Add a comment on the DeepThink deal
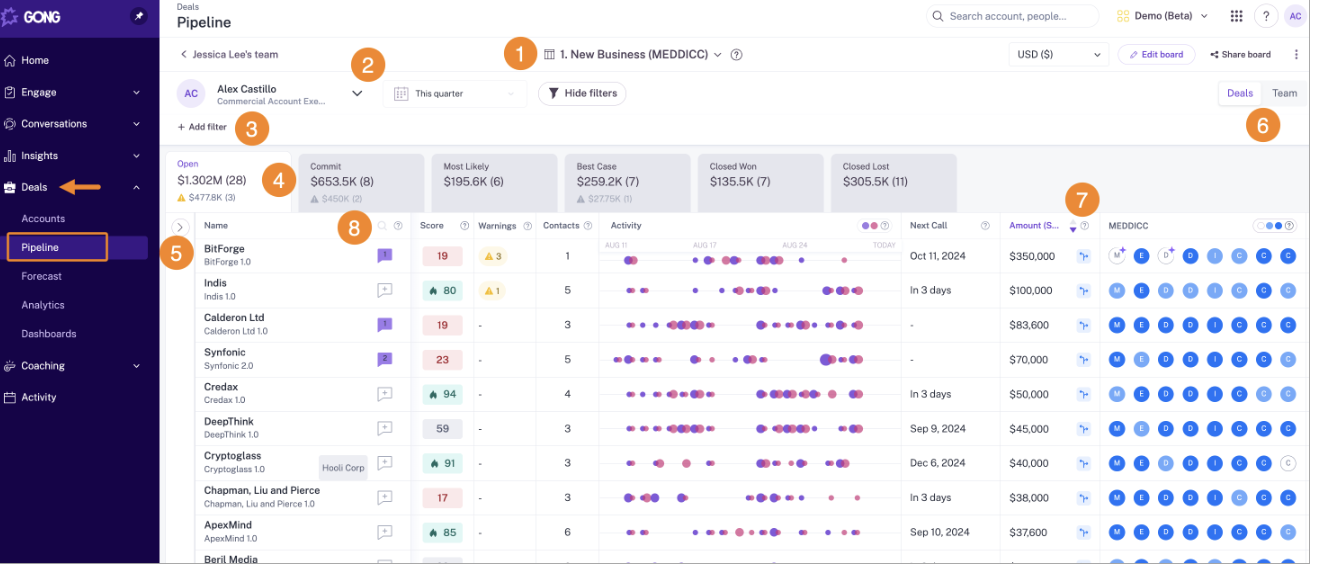Image resolution: width=1318 pixels, height=570 pixels. 384,428
